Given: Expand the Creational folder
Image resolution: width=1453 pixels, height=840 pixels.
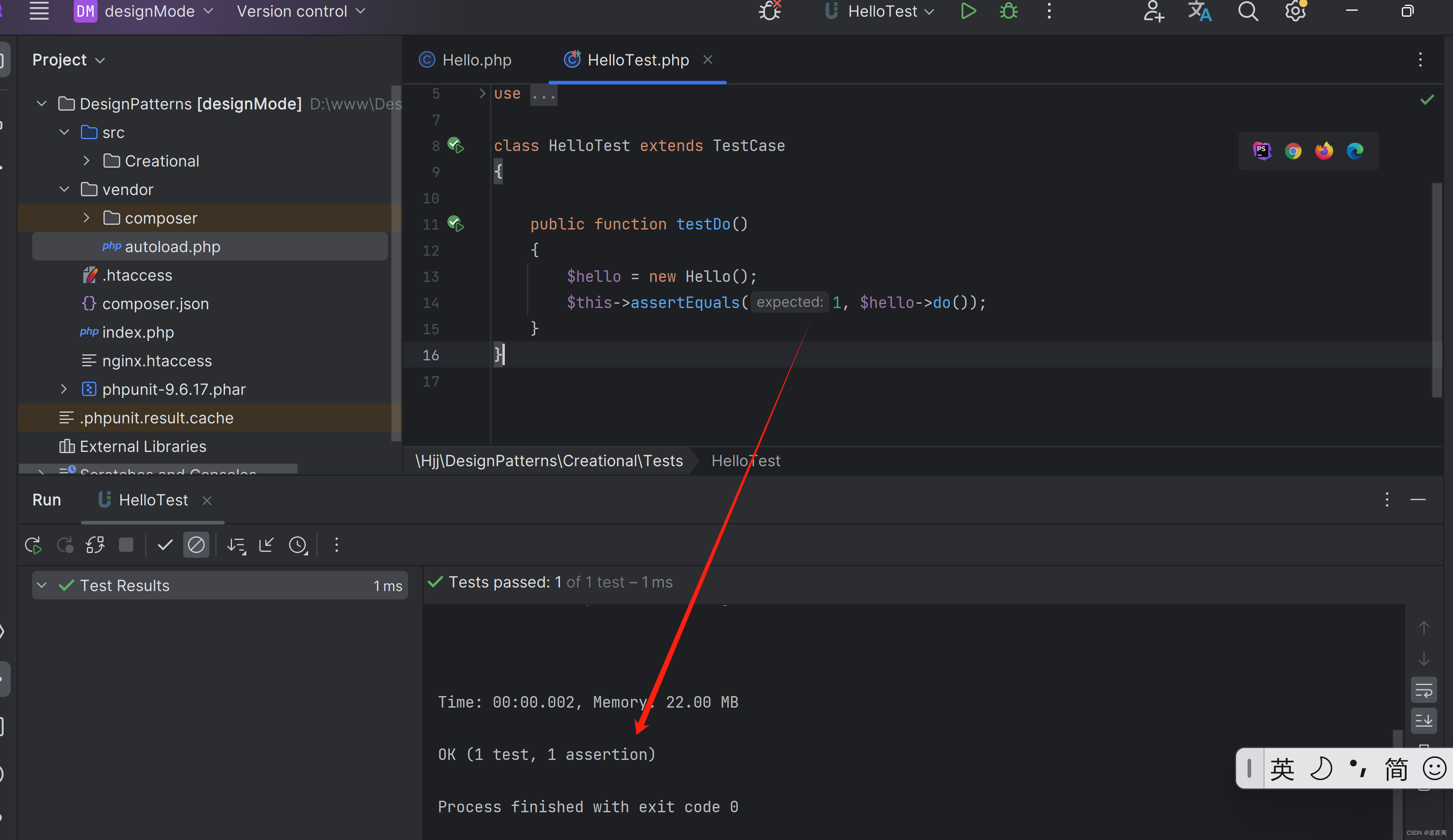Looking at the screenshot, I should pyautogui.click(x=86, y=161).
